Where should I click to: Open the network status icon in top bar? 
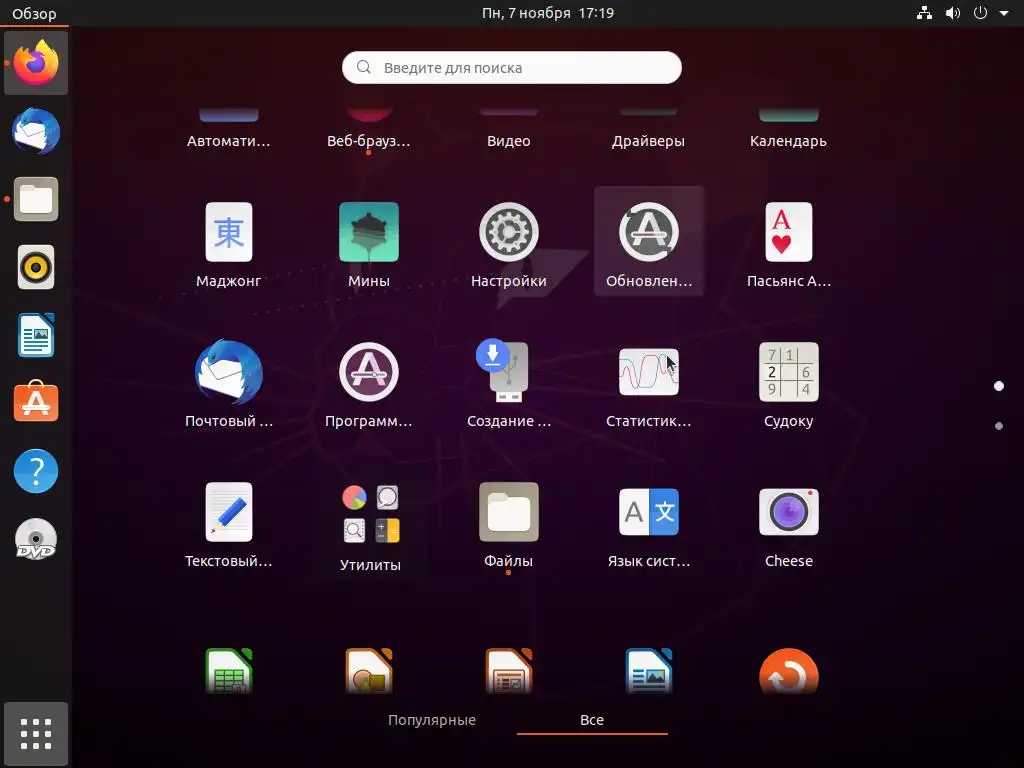(924, 13)
